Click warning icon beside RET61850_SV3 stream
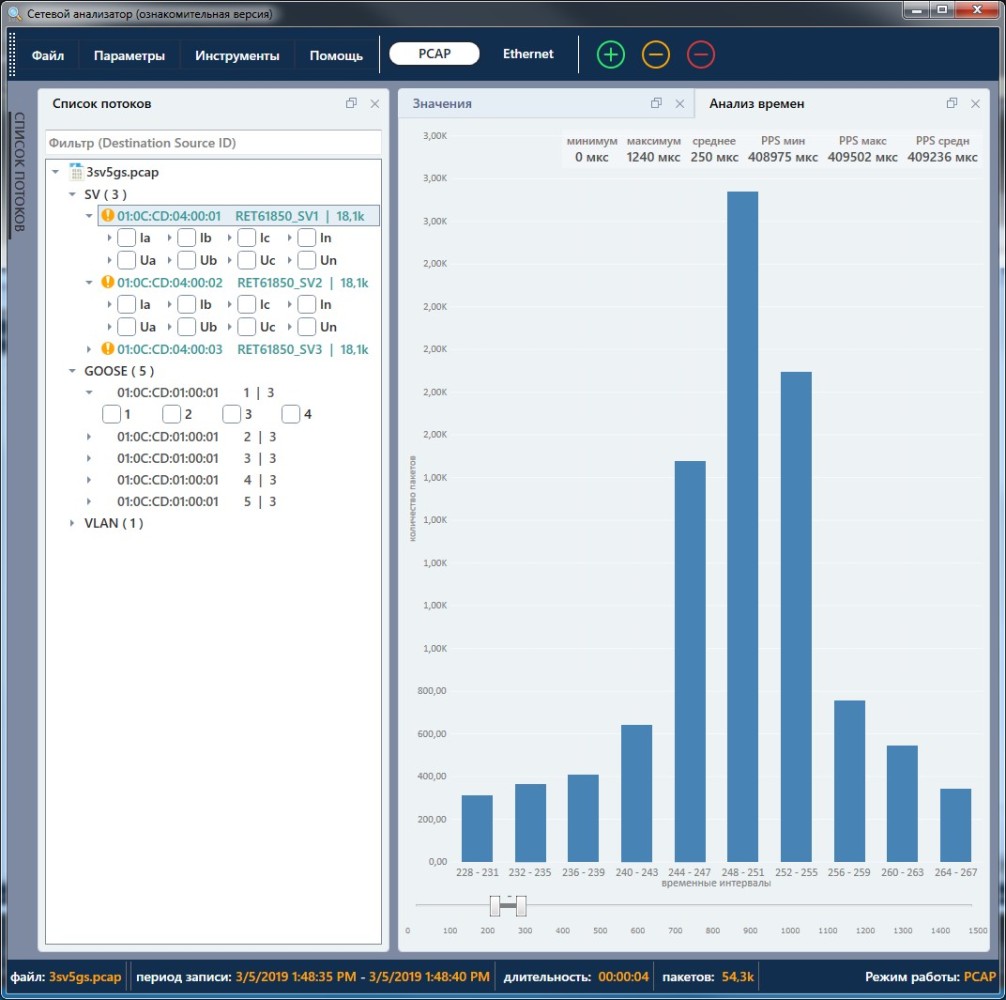 (108, 349)
